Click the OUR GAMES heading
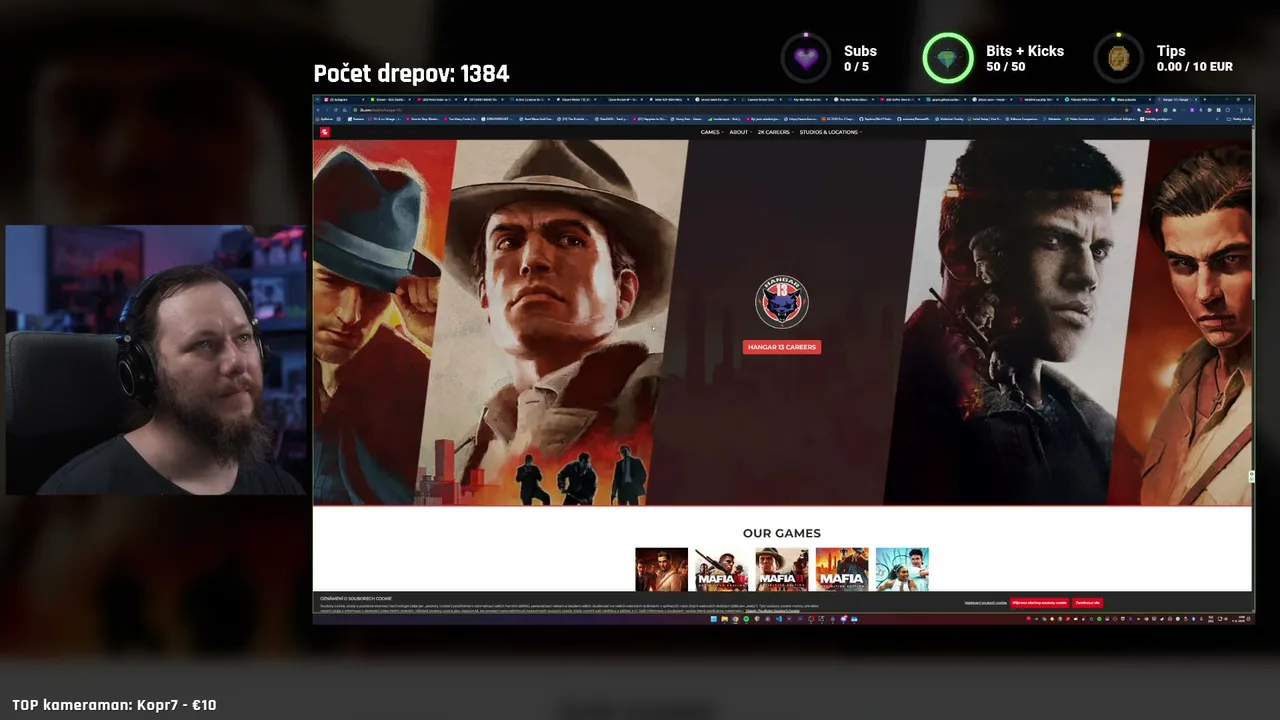The width and height of the screenshot is (1280, 720). pos(782,533)
